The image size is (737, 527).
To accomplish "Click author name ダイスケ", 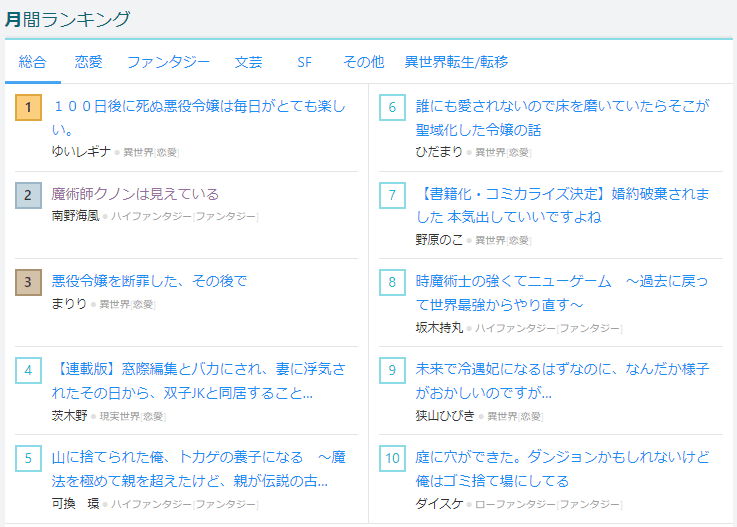I will coord(439,503).
